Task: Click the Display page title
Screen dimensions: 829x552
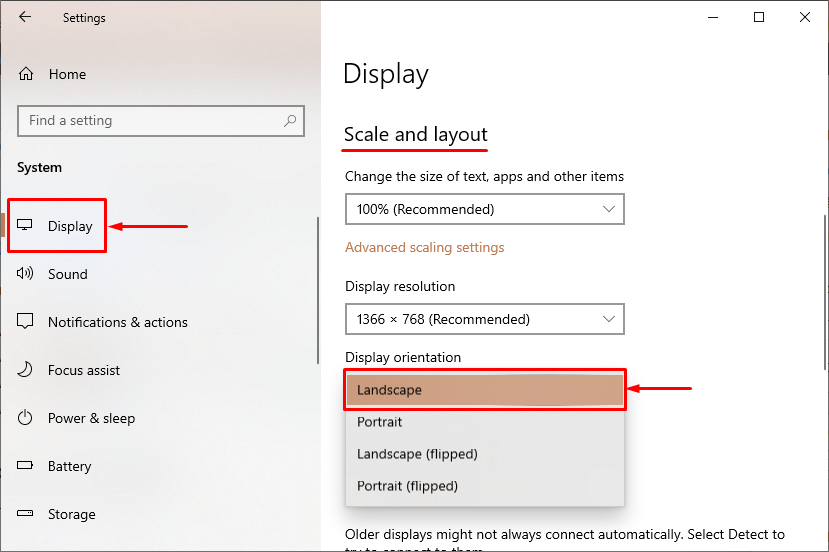Action: [x=385, y=74]
